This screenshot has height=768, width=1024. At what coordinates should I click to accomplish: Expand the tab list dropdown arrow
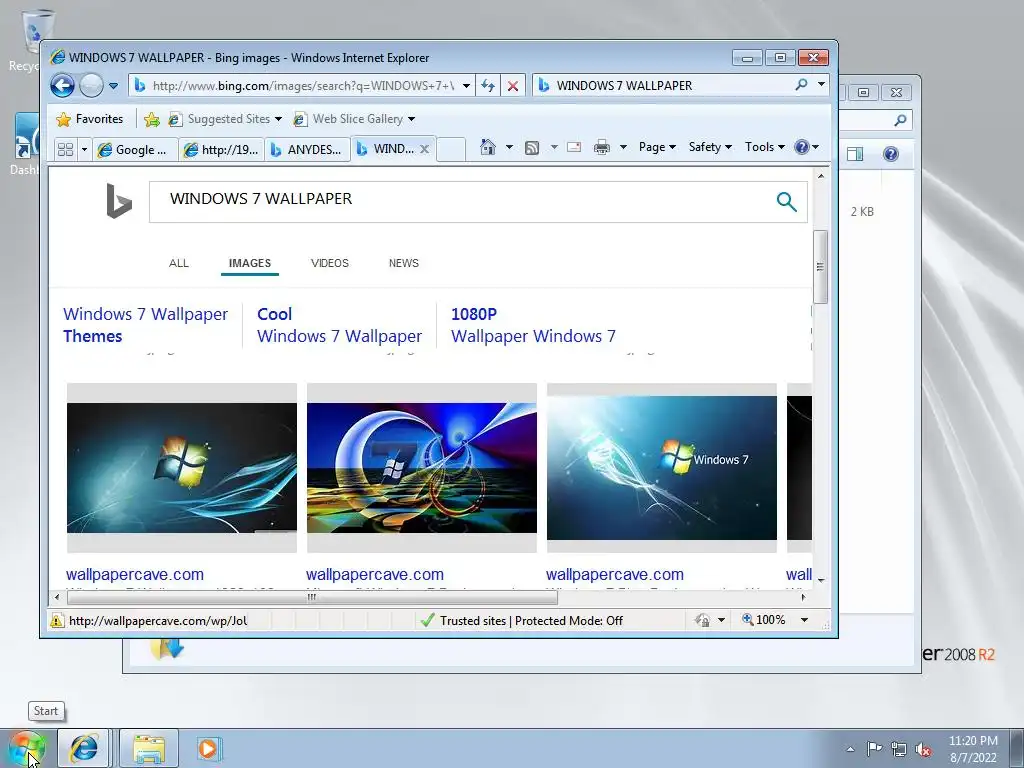click(x=84, y=150)
